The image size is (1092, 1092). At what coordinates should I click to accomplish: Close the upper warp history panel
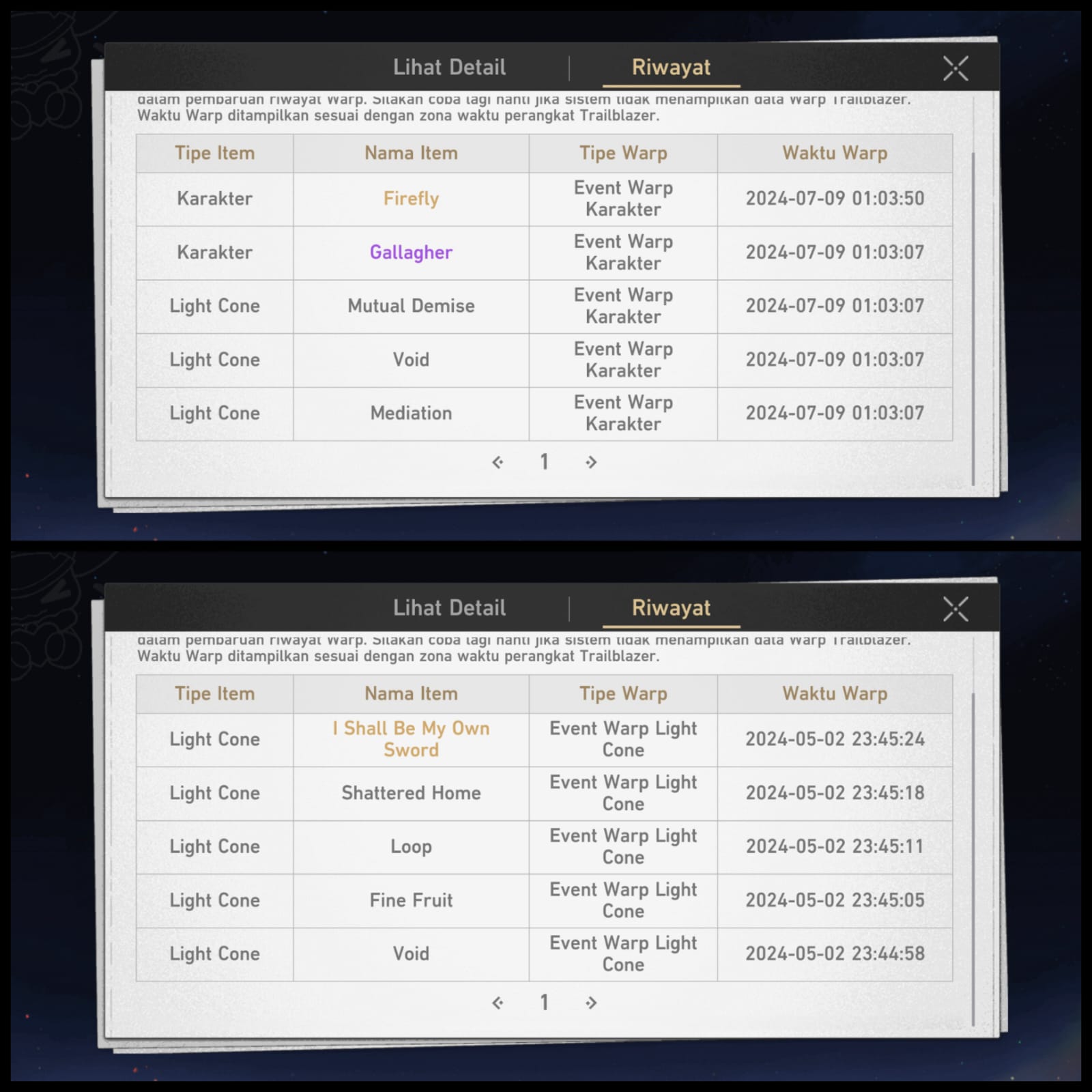pos(955,68)
